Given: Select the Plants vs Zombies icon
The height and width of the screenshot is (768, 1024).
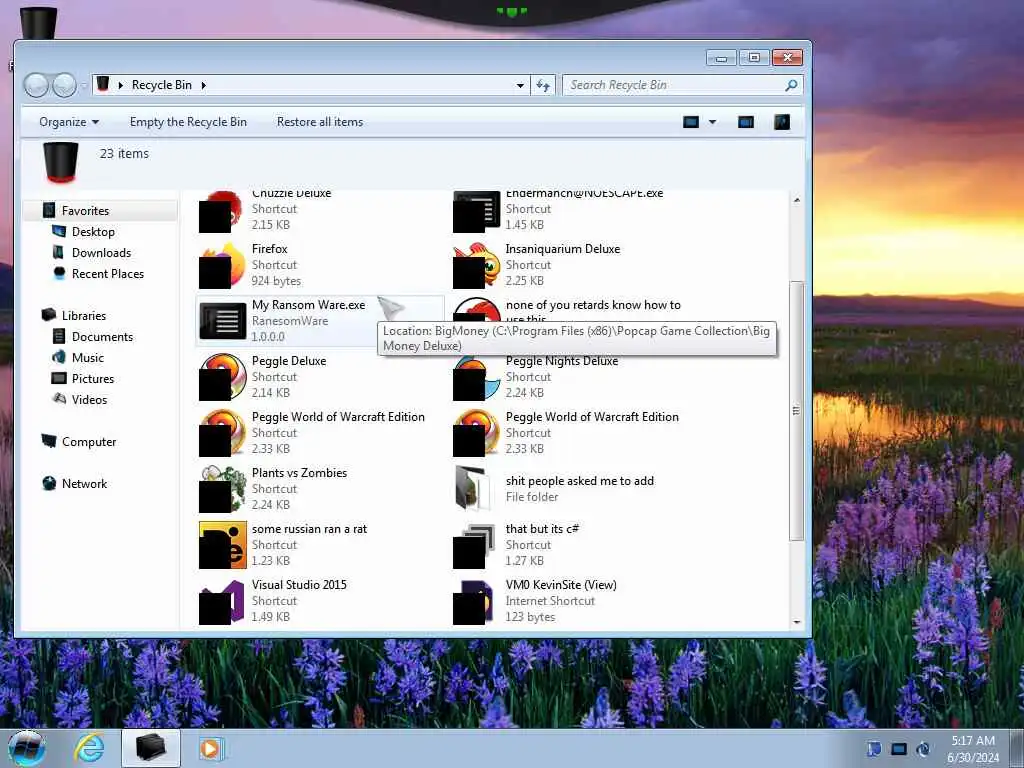Looking at the screenshot, I should coord(223,488).
